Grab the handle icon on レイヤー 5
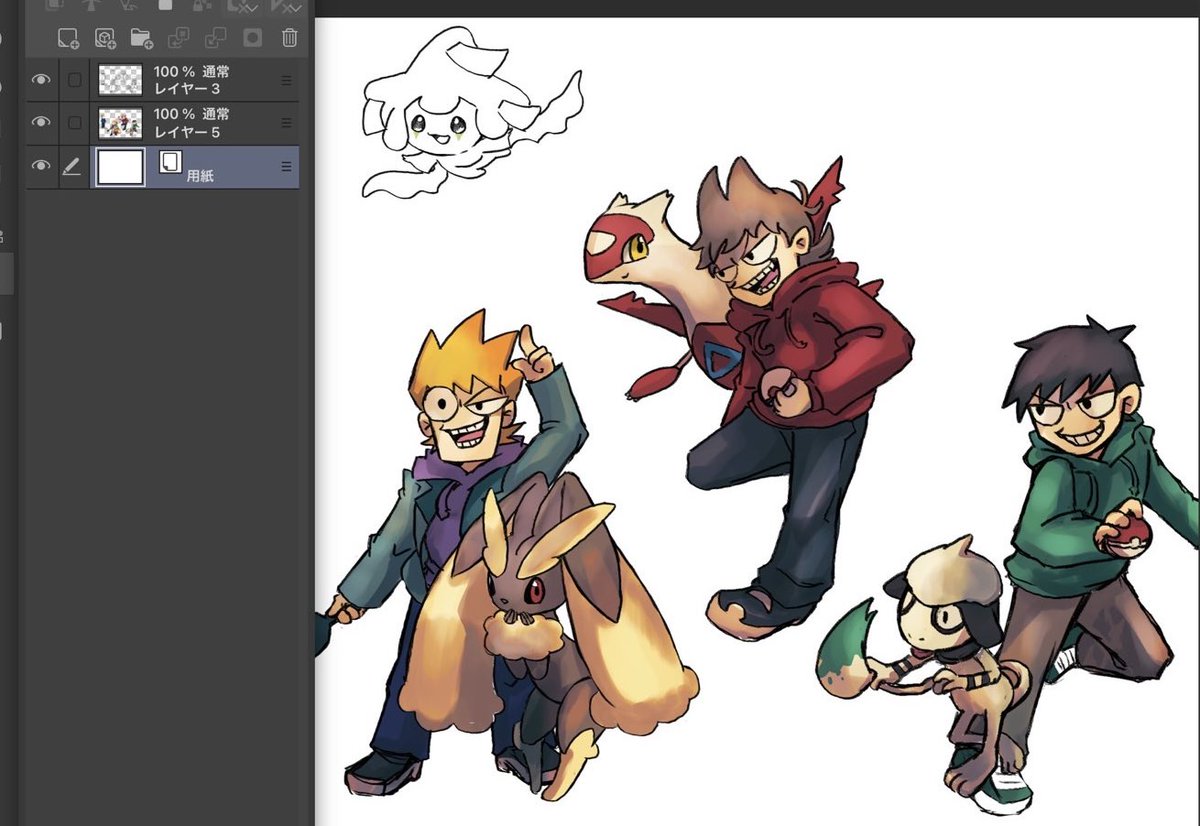Viewport: 1200px width, 826px height. tap(286, 123)
